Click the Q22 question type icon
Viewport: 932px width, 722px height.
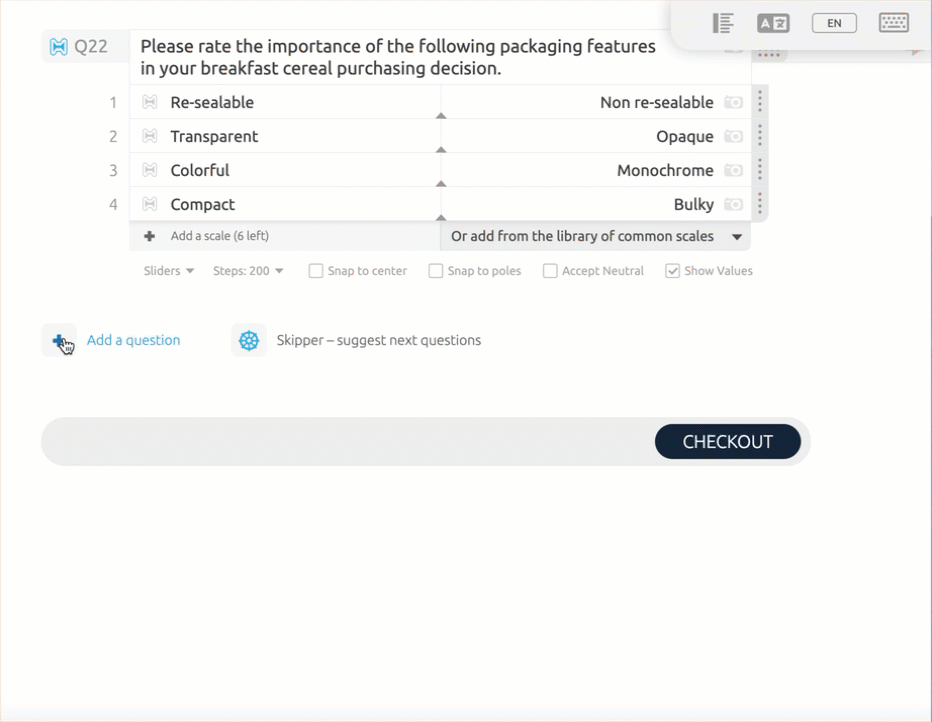[59, 46]
